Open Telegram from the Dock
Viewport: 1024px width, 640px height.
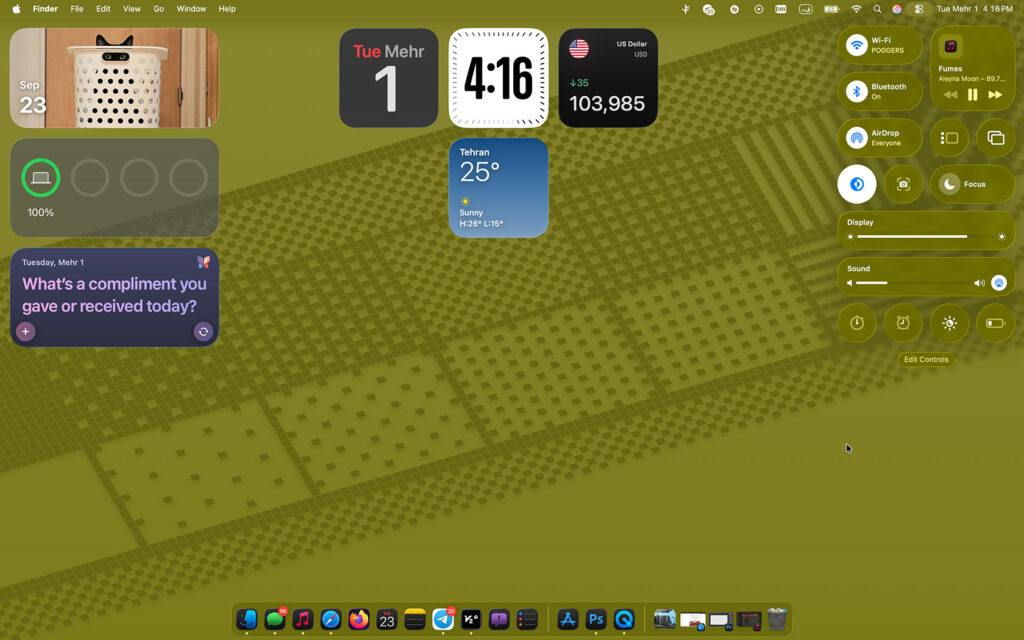point(443,618)
